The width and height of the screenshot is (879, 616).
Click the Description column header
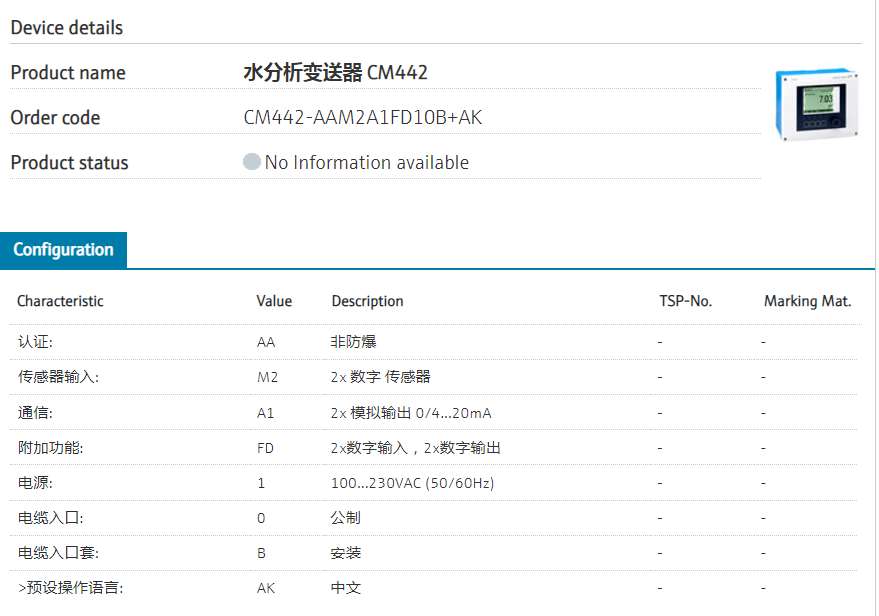coord(367,301)
